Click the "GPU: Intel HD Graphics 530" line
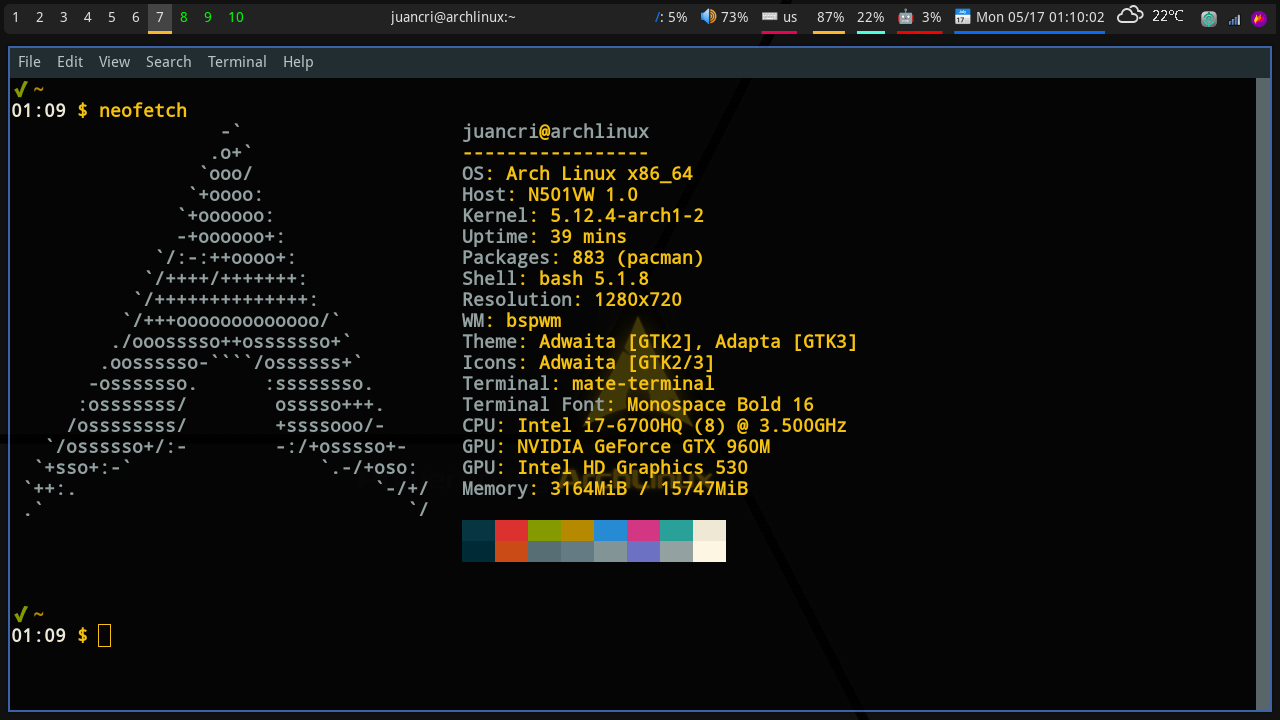Viewport: 1280px width, 720px height. tap(605, 467)
